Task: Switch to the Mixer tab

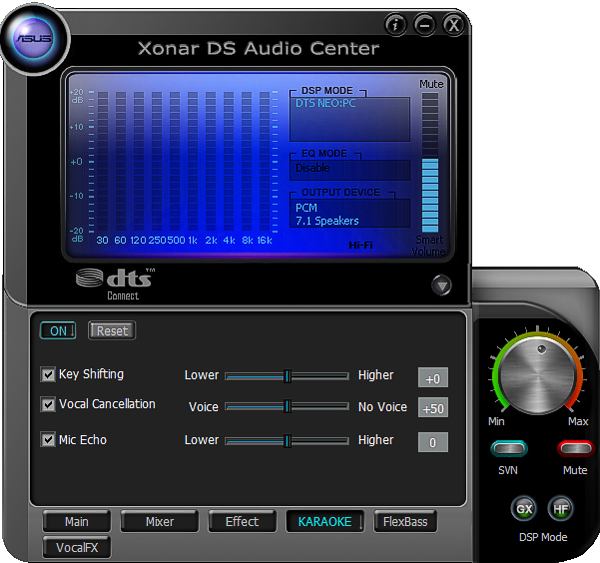Action: tap(159, 521)
